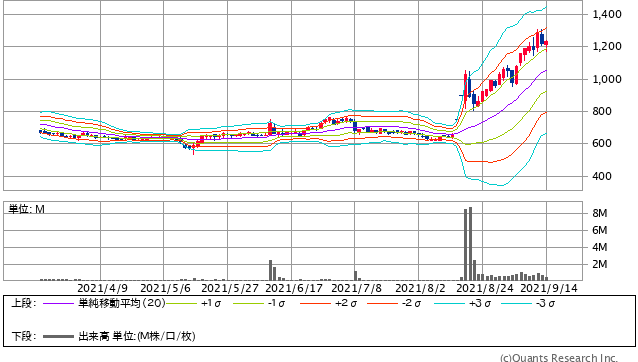
Task: Click the red +2σ legend line swatch
Action: point(315,303)
